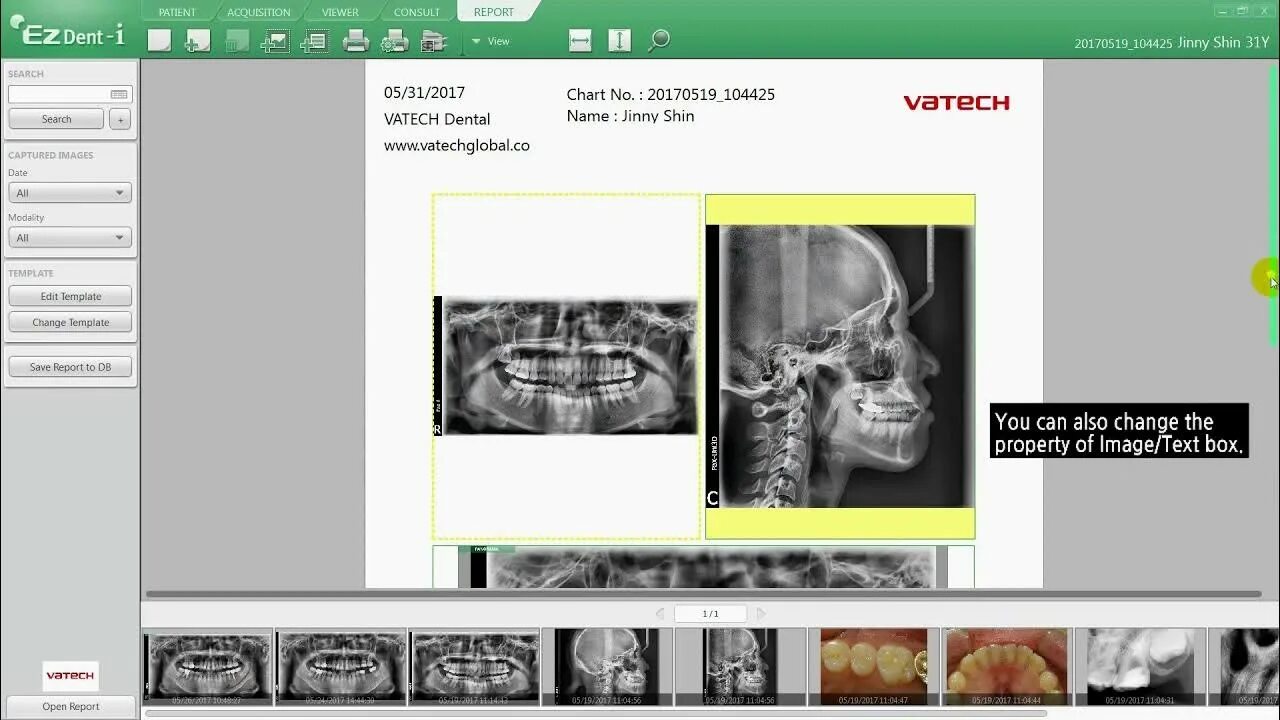Select upper arch photo thumbnail 11:04:44
This screenshot has width=1280, height=720.
click(1006, 667)
